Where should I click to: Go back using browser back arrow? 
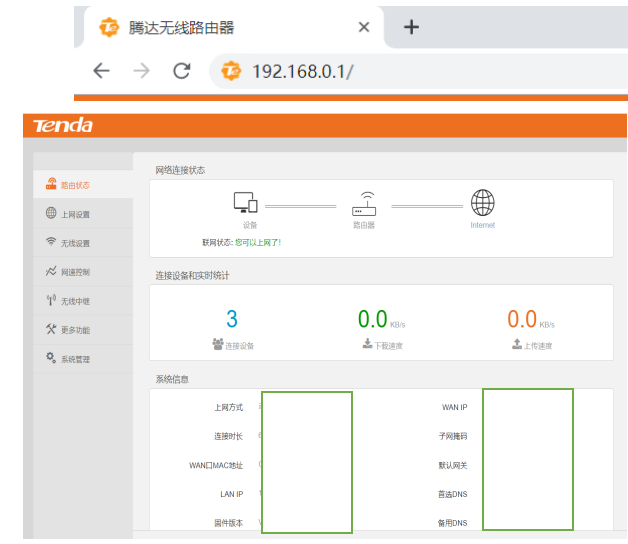click(x=101, y=70)
